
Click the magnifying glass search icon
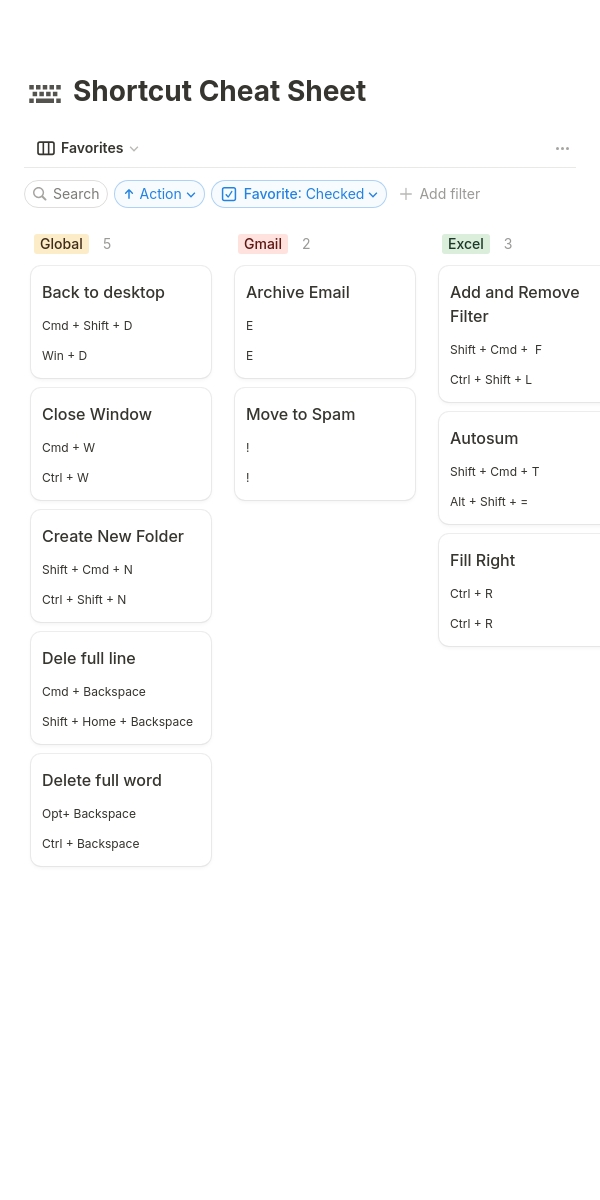tap(40, 194)
